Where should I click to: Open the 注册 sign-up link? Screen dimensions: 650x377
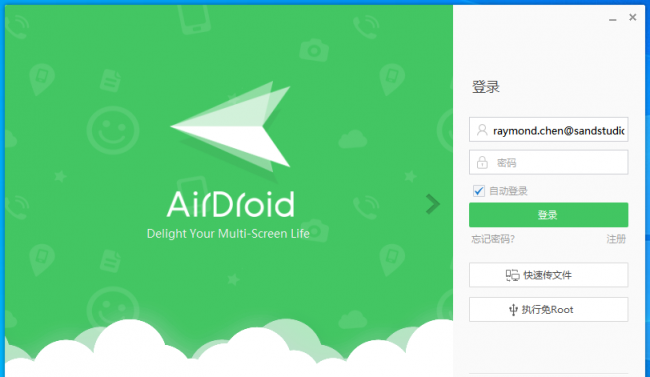coord(616,239)
